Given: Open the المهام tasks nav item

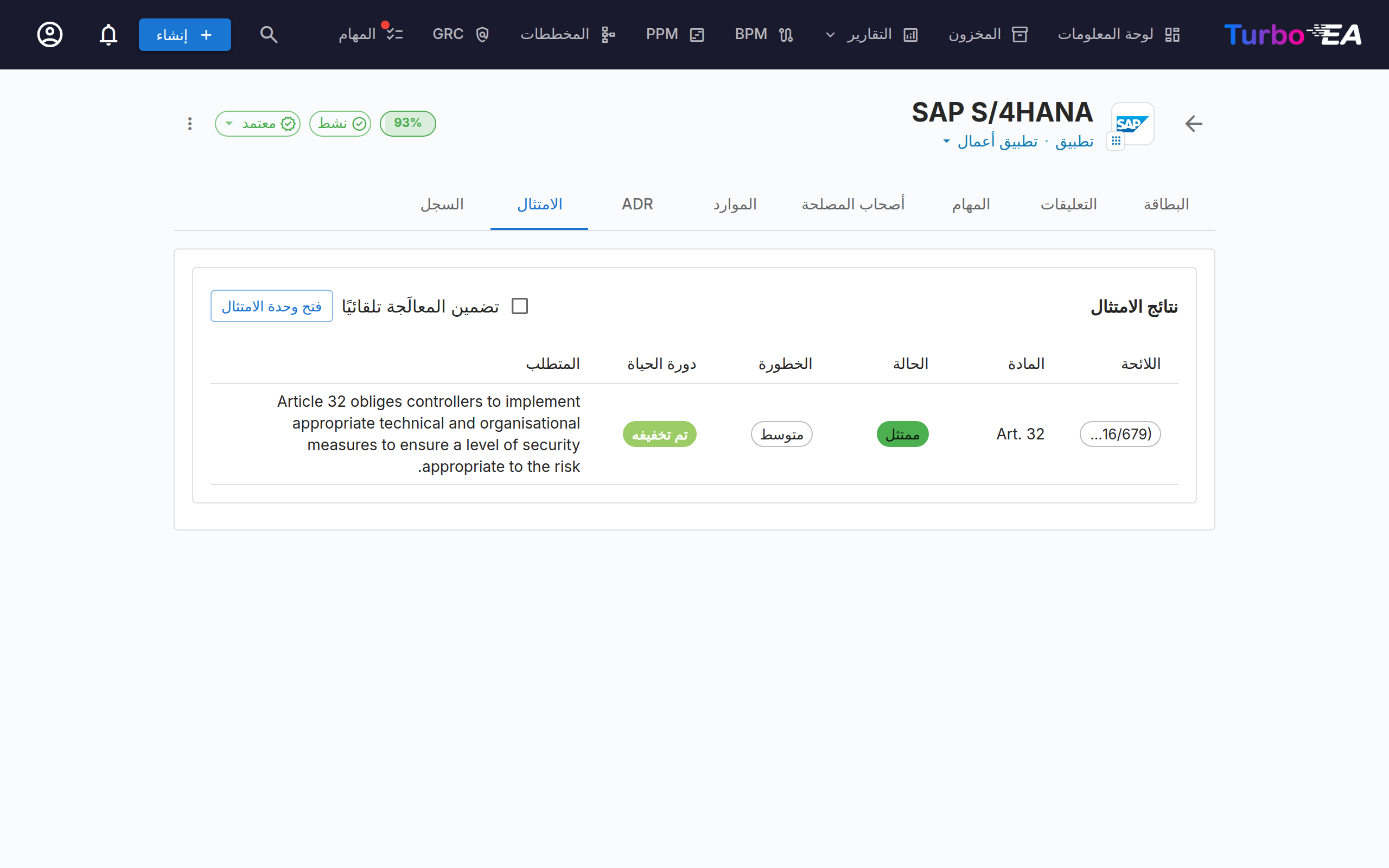Looking at the screenshot, I should coord(371,34).
